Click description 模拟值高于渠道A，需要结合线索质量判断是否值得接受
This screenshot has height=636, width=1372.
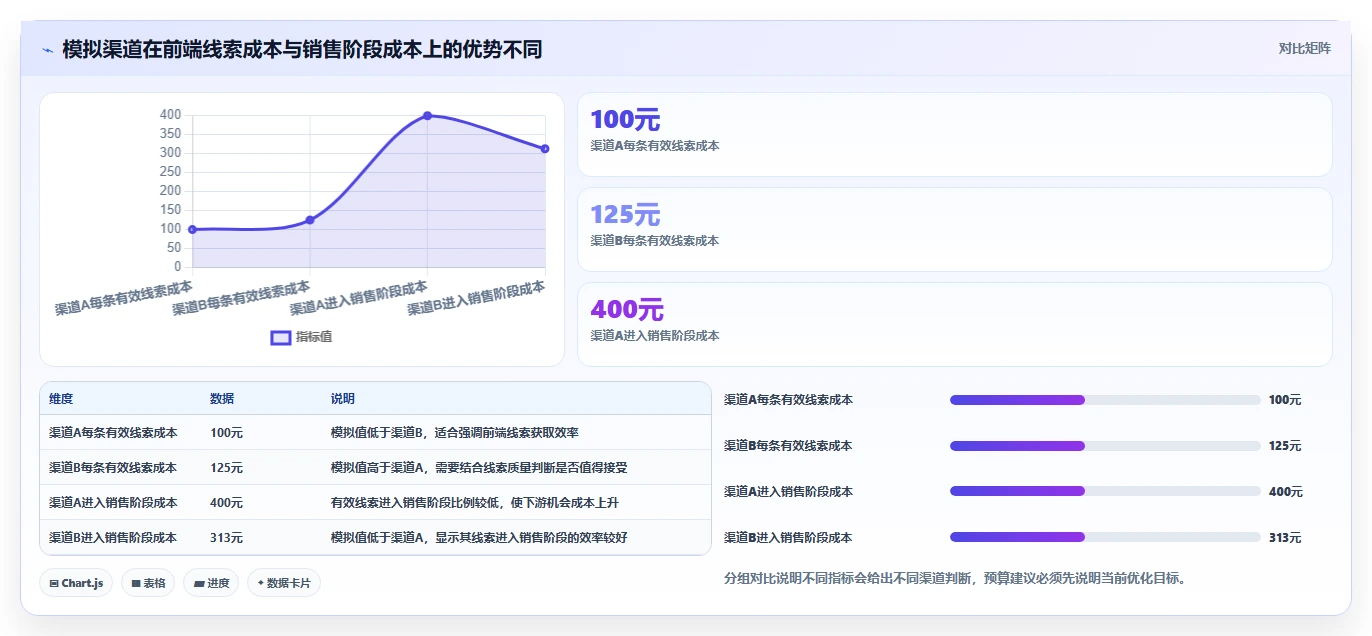479,468
